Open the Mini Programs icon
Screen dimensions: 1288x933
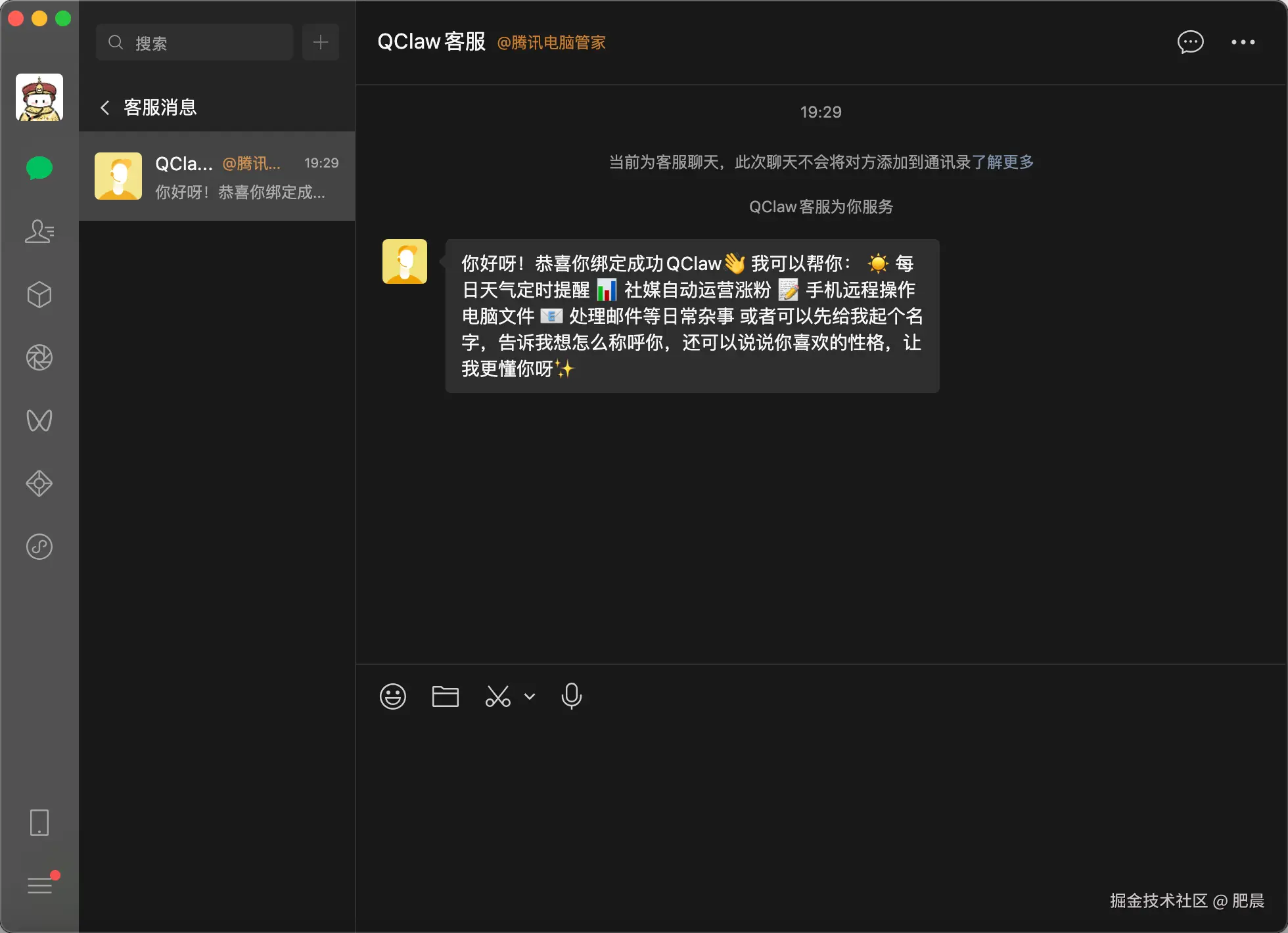39,547
